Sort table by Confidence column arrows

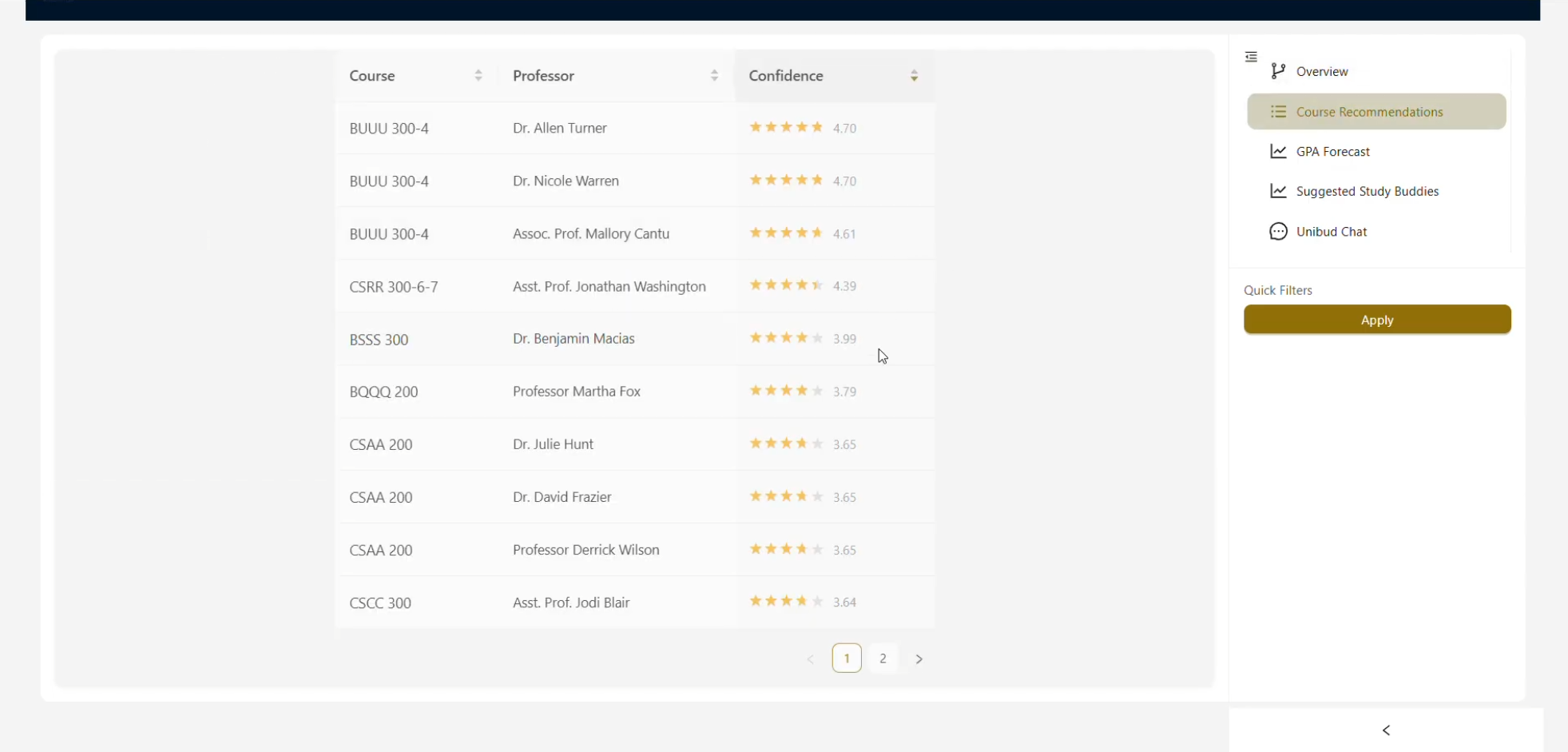[915, 76]
